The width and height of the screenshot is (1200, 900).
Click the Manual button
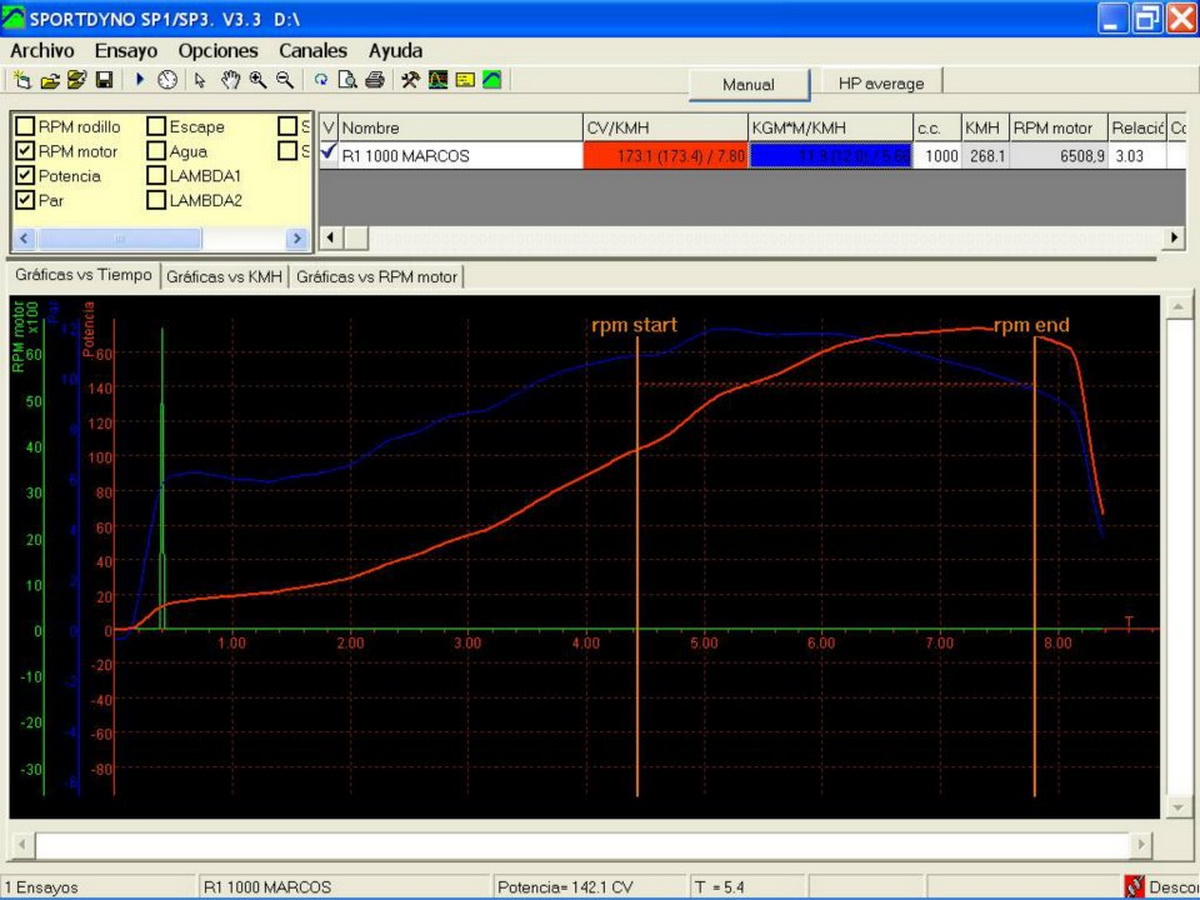pos(748,85)
